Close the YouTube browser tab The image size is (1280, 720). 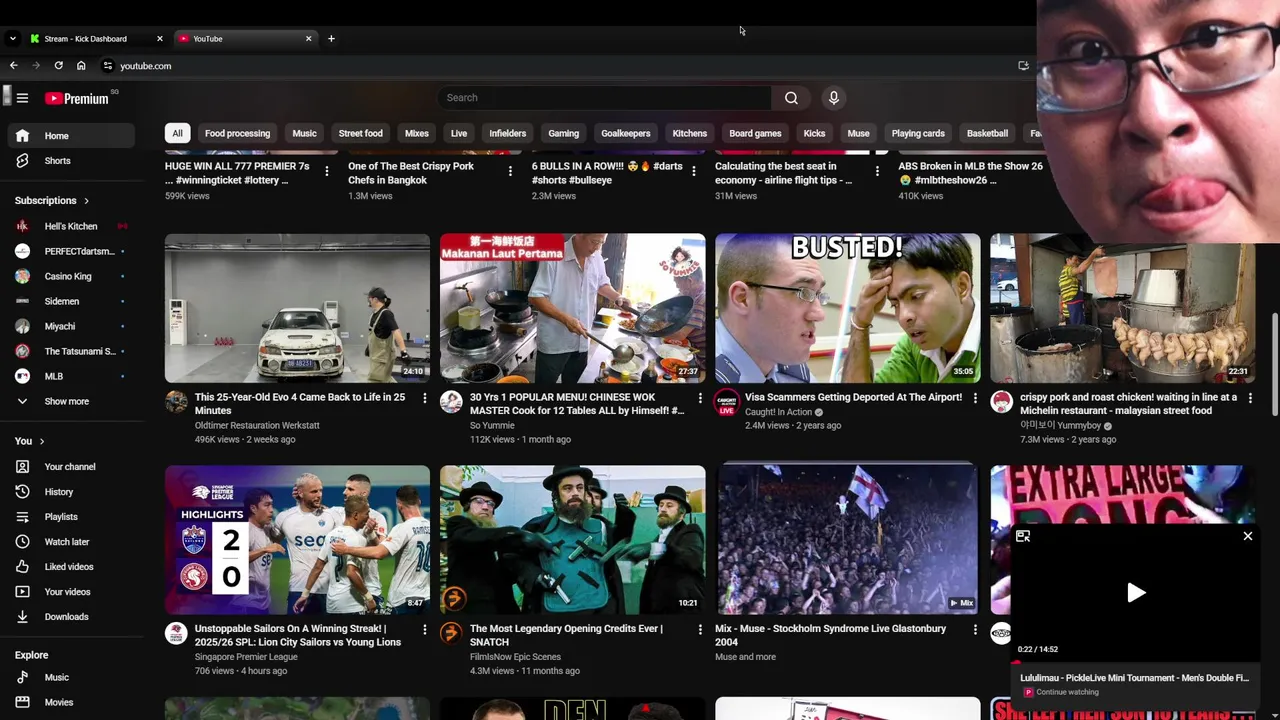[308, 39]
